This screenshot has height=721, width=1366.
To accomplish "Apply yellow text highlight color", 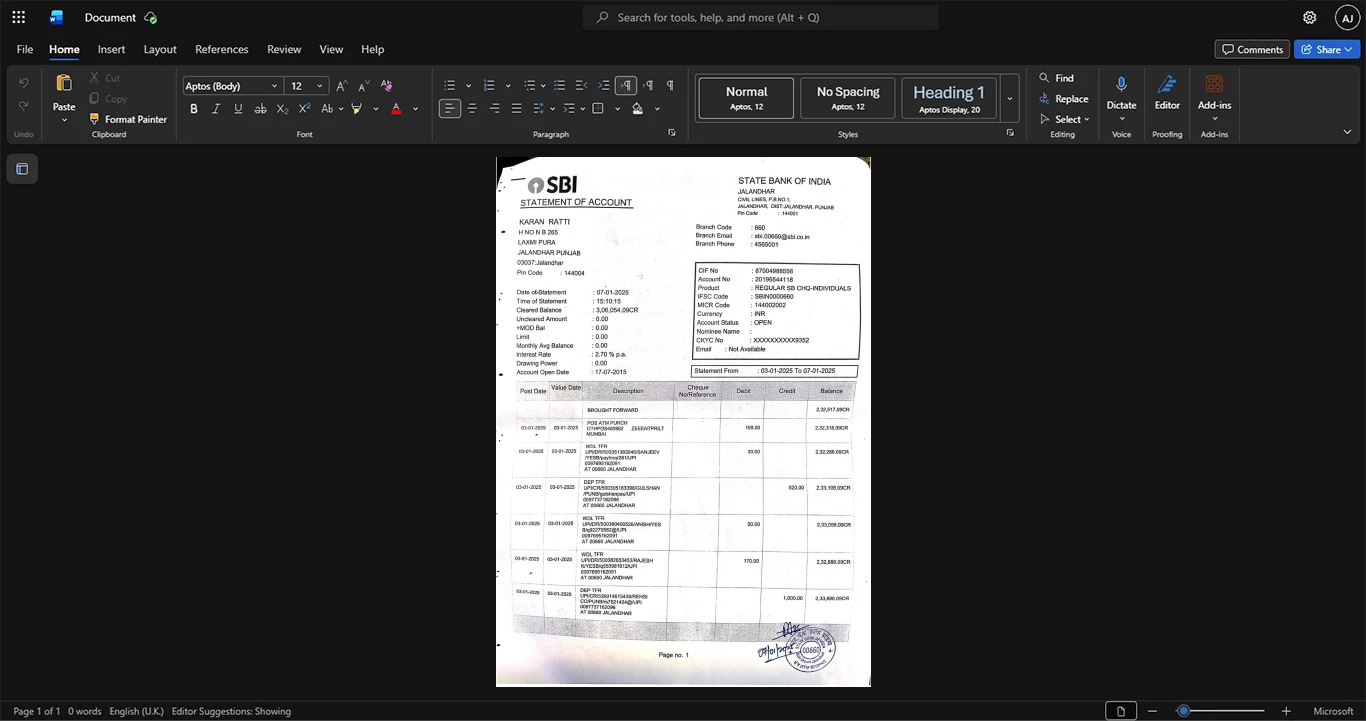I will [x=356, y=108].
